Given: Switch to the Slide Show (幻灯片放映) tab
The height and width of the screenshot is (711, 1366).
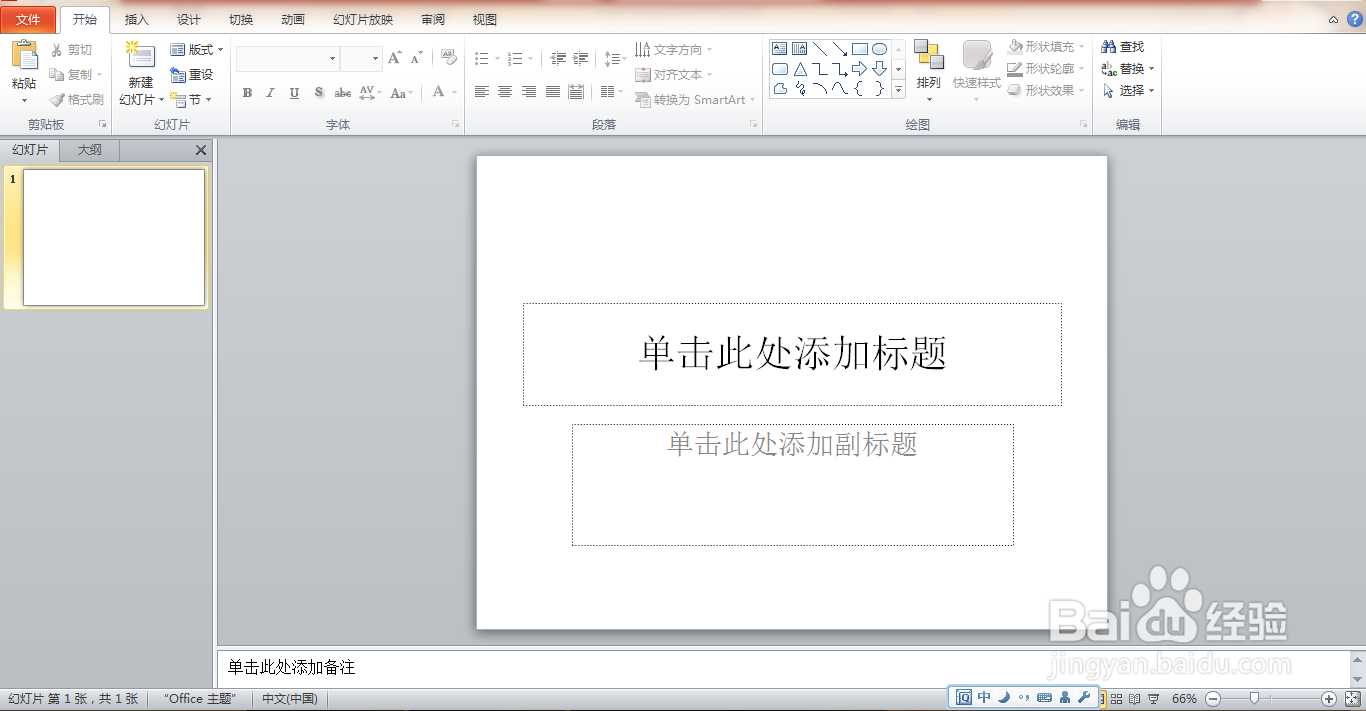Looking at the screenshot, I should point(363,20).
